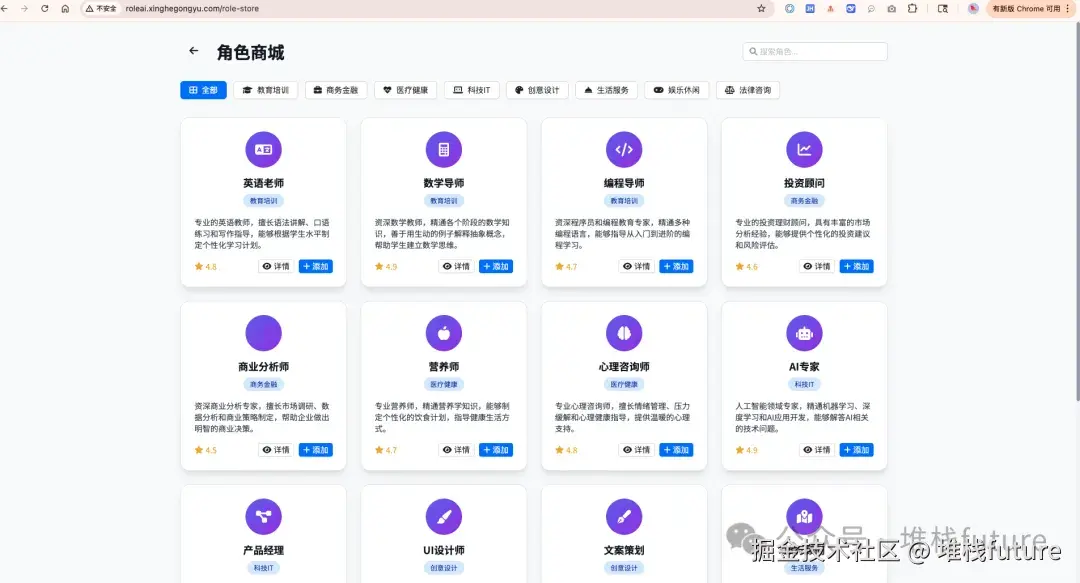
Task: Click the apple icon on 营养师 card
Action: (x=444, y=332)
